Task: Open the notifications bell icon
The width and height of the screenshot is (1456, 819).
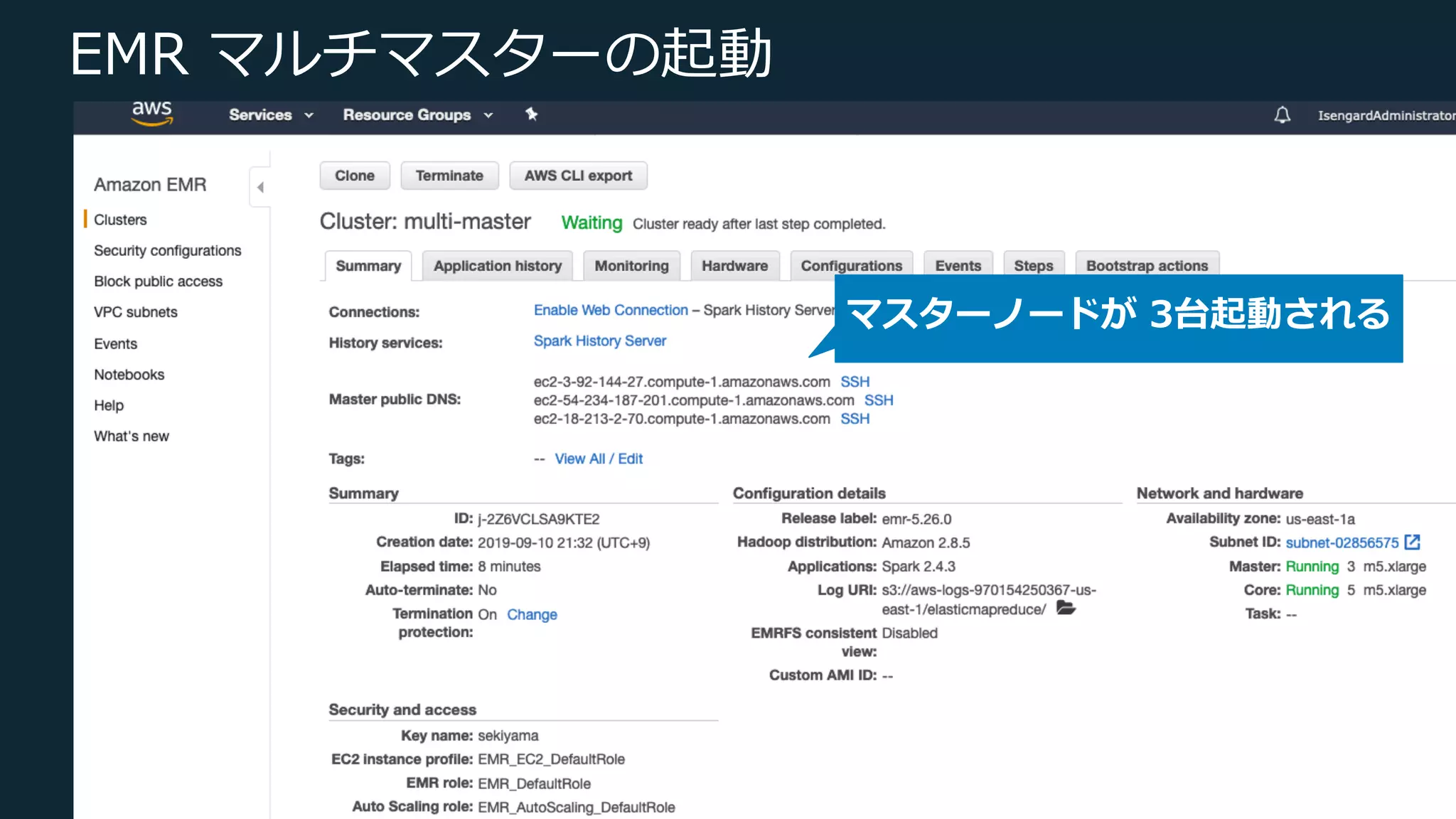Action: click(x=1282, y=115)
